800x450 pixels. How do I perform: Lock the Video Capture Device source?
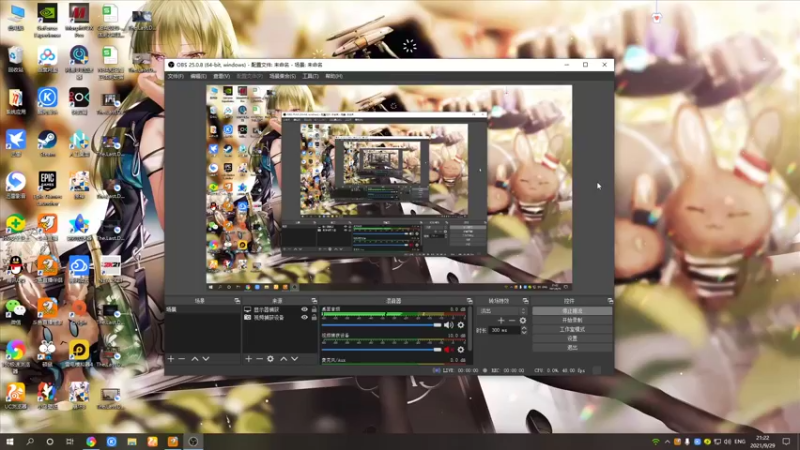click(314, 317)
